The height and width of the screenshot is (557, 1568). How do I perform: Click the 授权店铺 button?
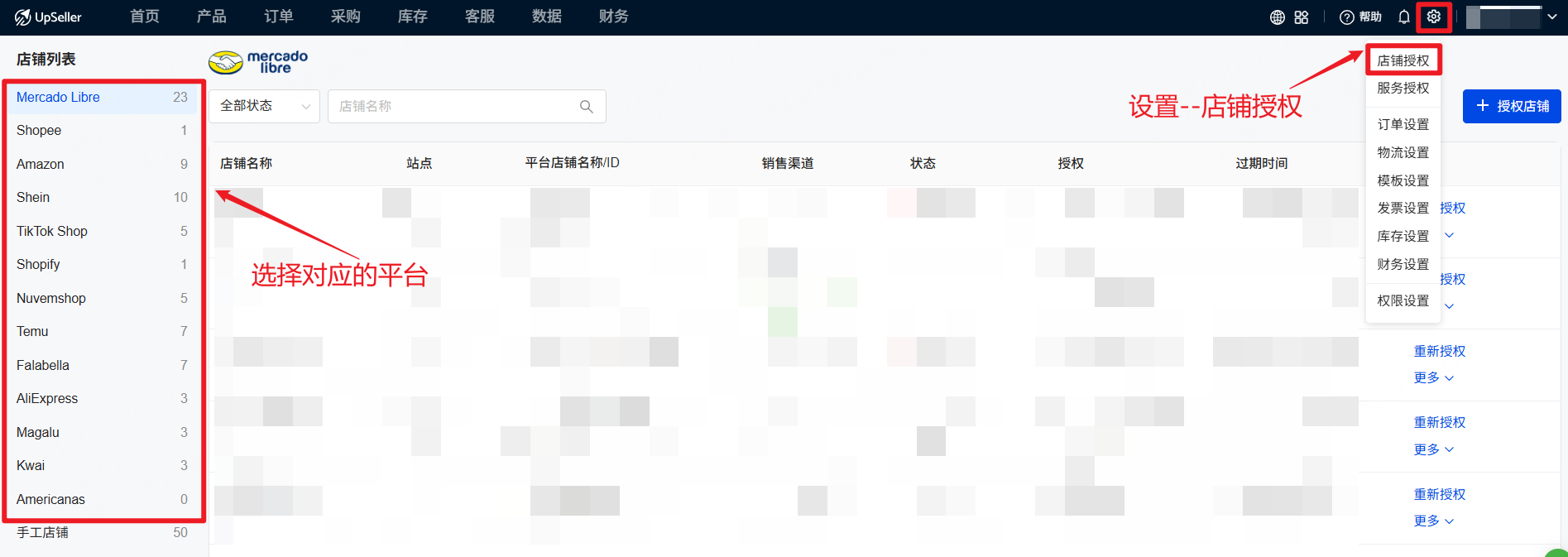click(1511, 107)
